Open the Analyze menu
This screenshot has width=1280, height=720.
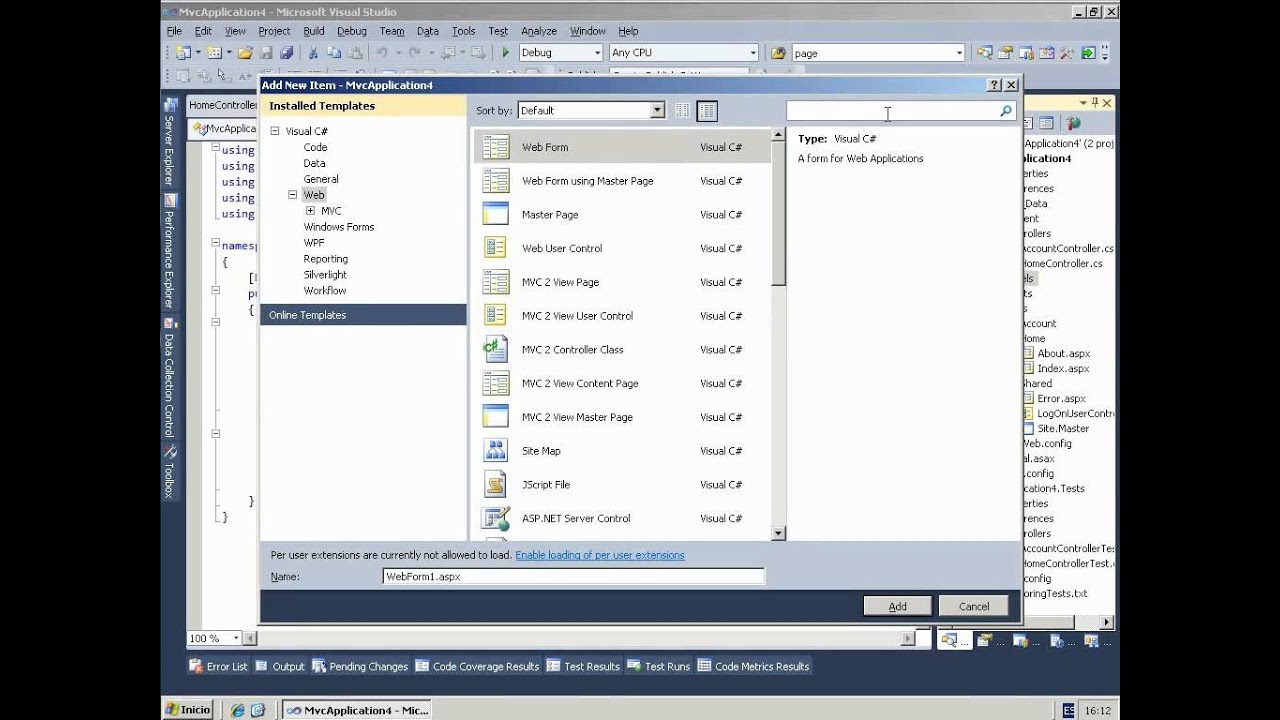click(539, 31)
